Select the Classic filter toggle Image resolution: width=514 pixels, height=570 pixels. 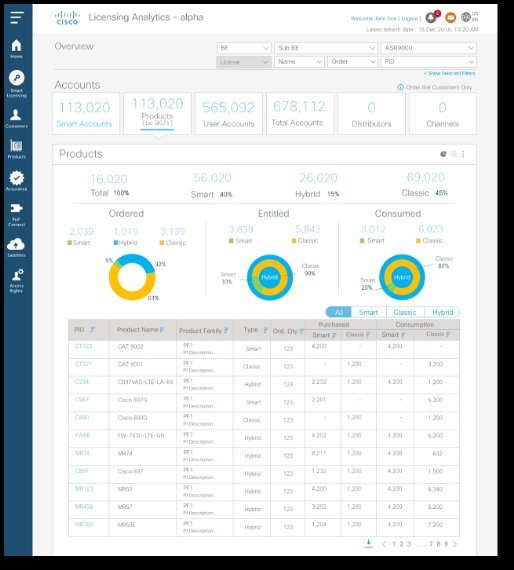click(405, 312)
